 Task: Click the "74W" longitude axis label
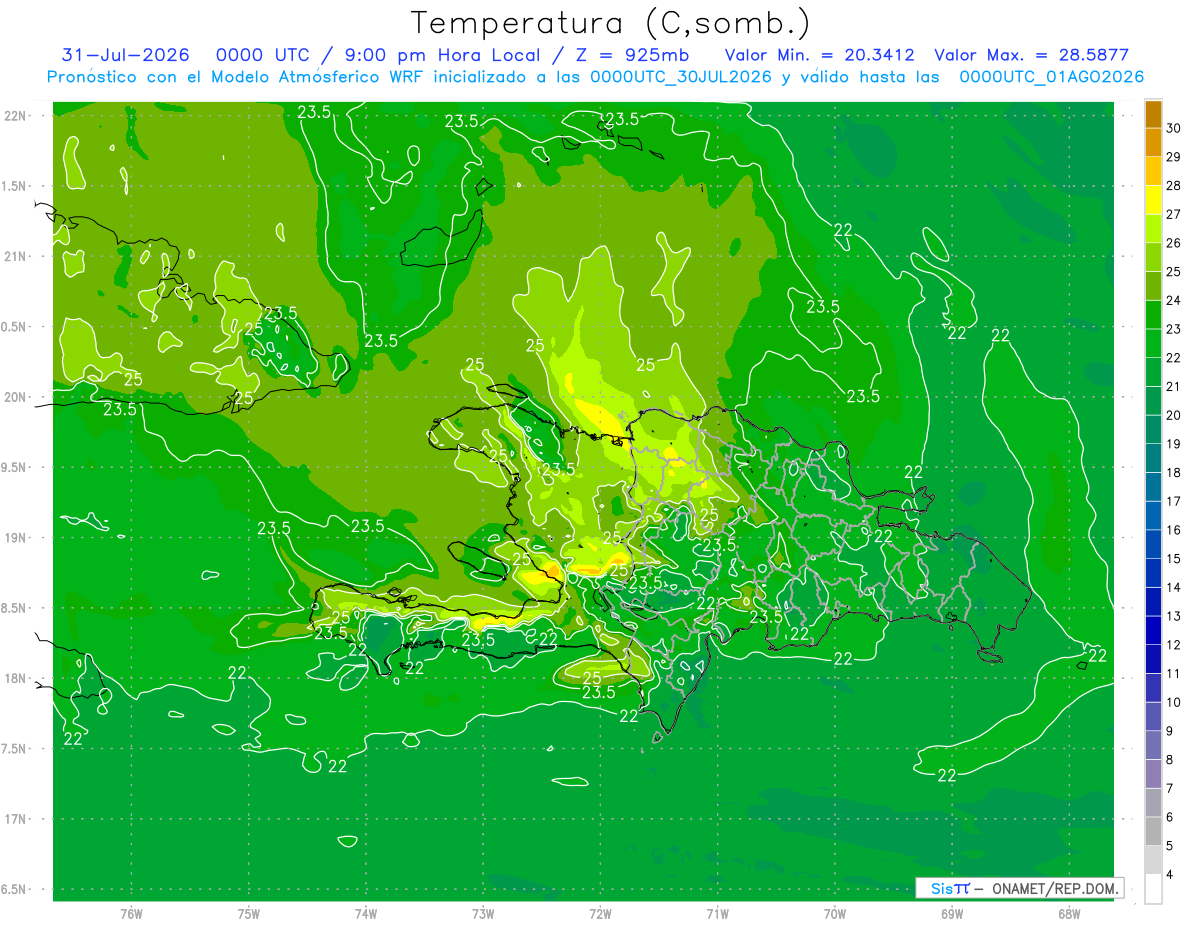pyautogui.click(x=366, y=914)
